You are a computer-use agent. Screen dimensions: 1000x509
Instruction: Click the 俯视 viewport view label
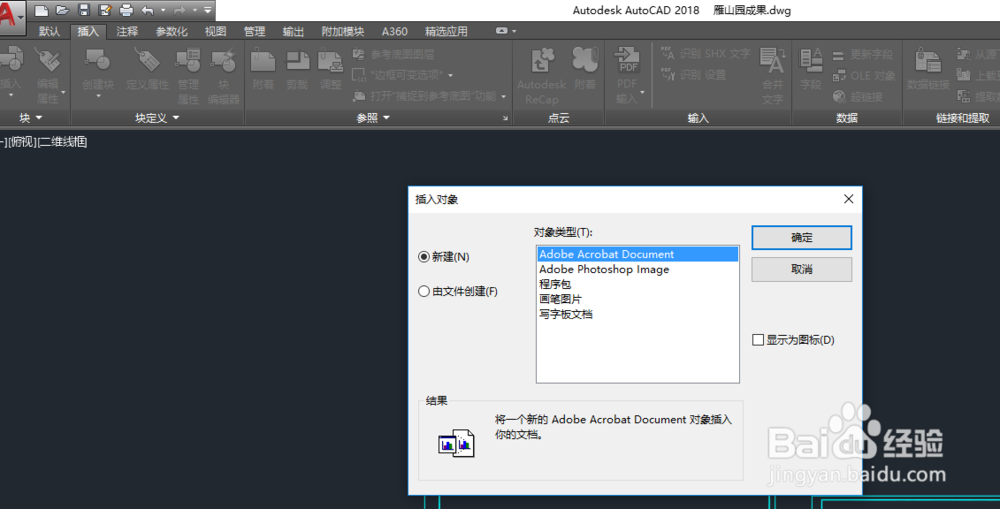pyautogui.click(x=22, y=142)
